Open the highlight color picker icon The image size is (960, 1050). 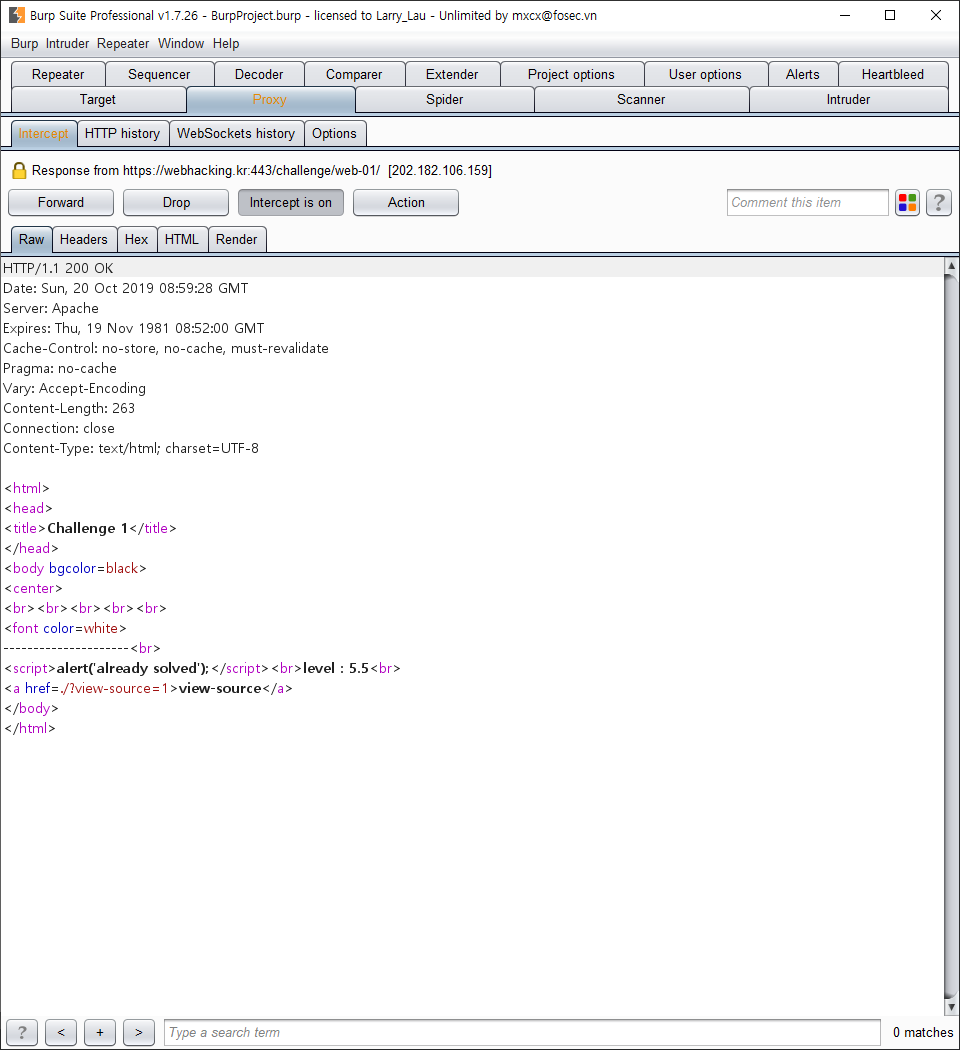point(907,203)
